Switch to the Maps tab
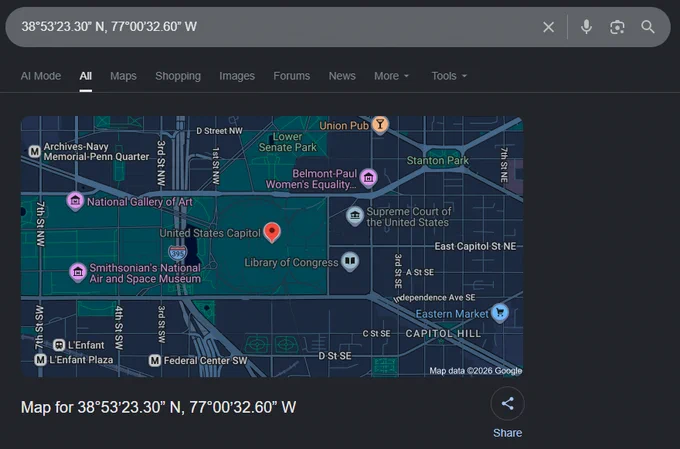The image size is (680, 449). 123,76
